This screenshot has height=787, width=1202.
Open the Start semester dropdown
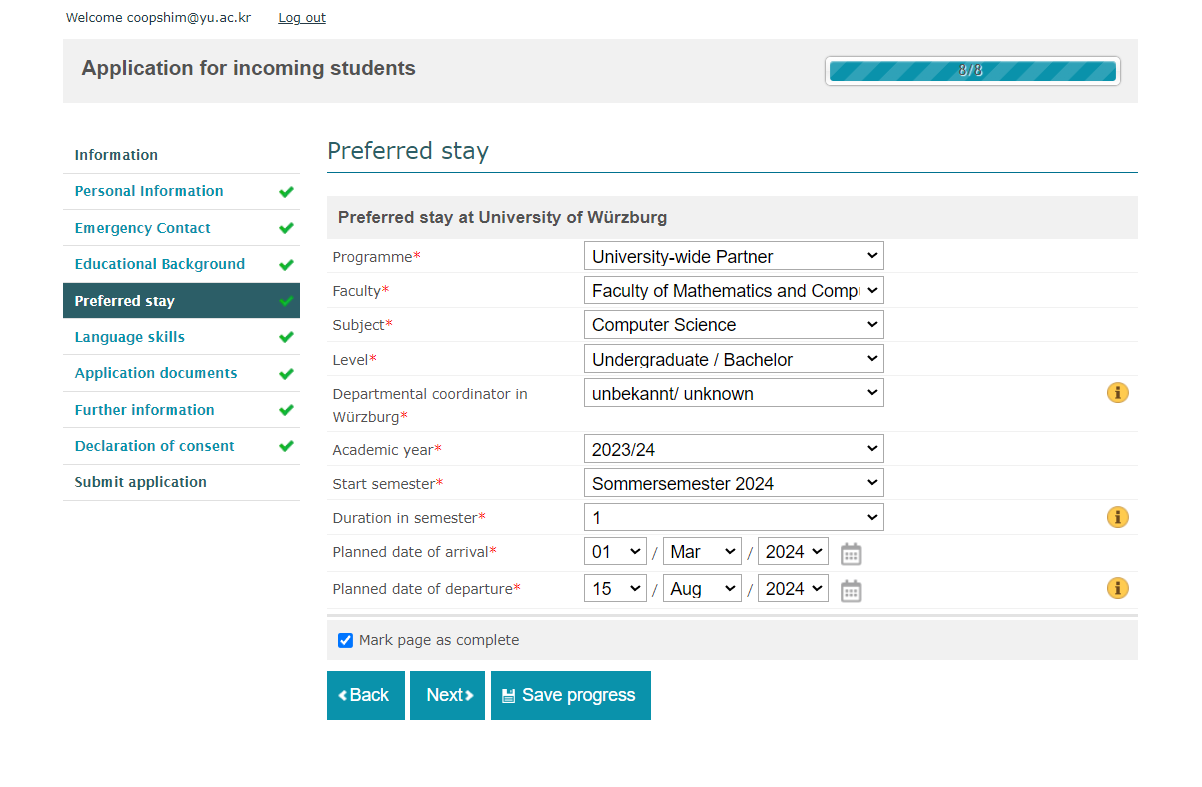(733, 484)
